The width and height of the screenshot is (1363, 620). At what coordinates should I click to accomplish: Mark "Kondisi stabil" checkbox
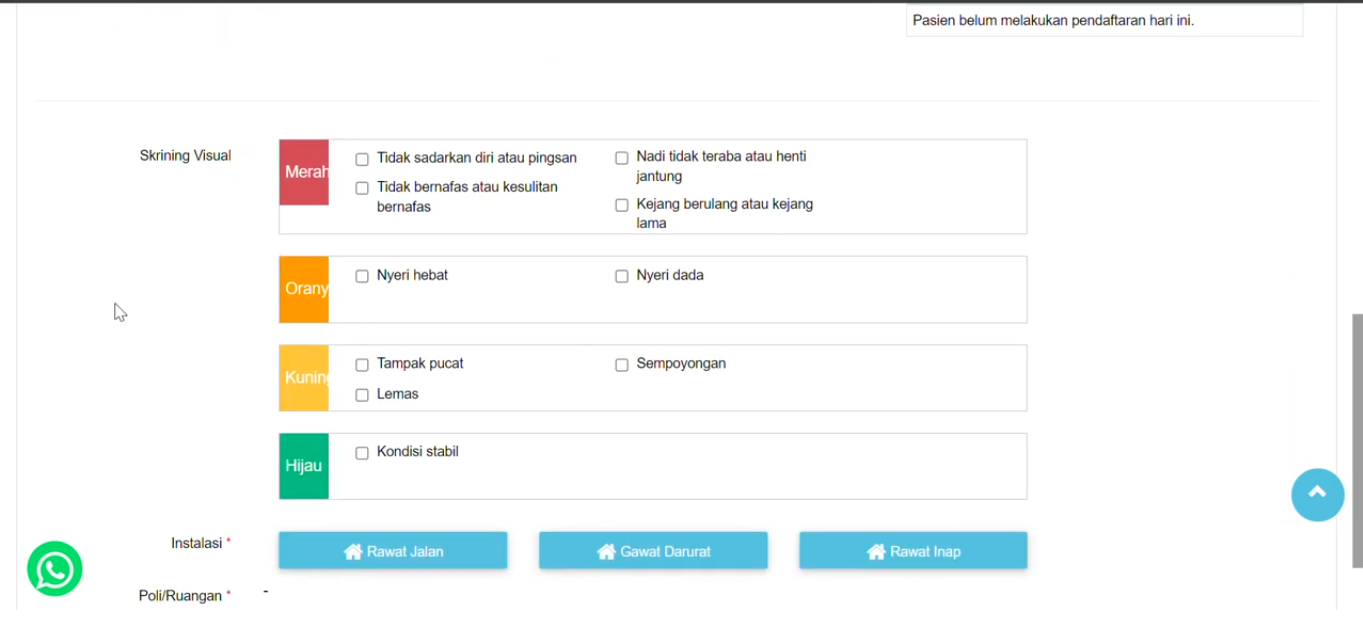362,453
